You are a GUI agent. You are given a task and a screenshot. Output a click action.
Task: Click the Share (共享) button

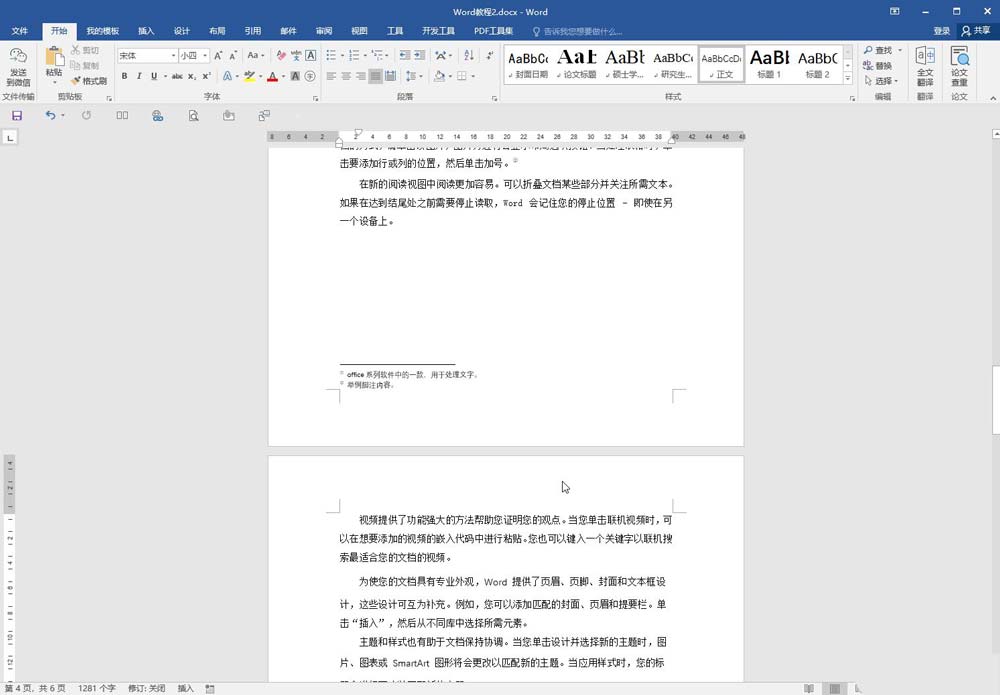[x=976, y=31]
